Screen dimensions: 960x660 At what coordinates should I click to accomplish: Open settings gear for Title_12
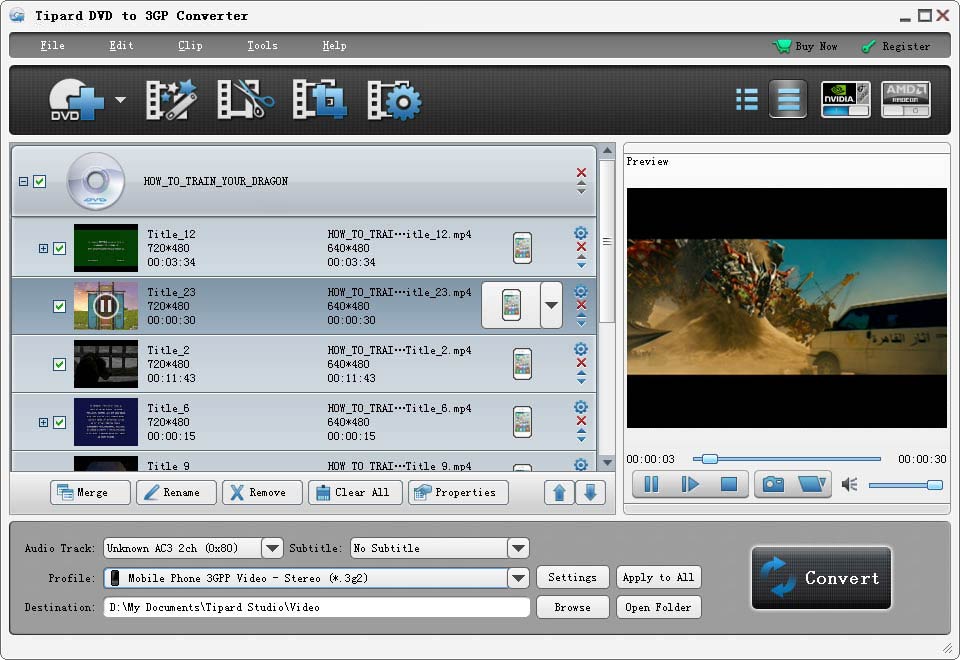(x=581, y=233)
